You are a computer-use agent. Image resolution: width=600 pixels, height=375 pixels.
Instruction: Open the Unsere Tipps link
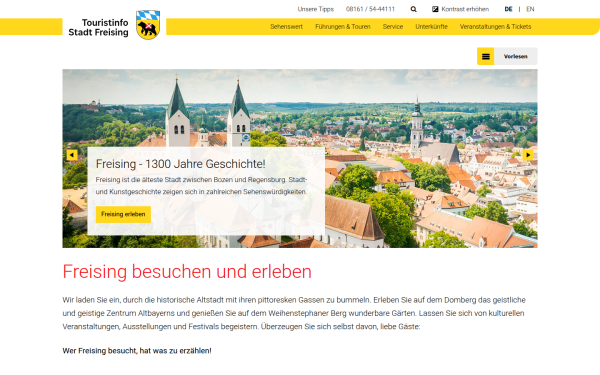[316, 9]
